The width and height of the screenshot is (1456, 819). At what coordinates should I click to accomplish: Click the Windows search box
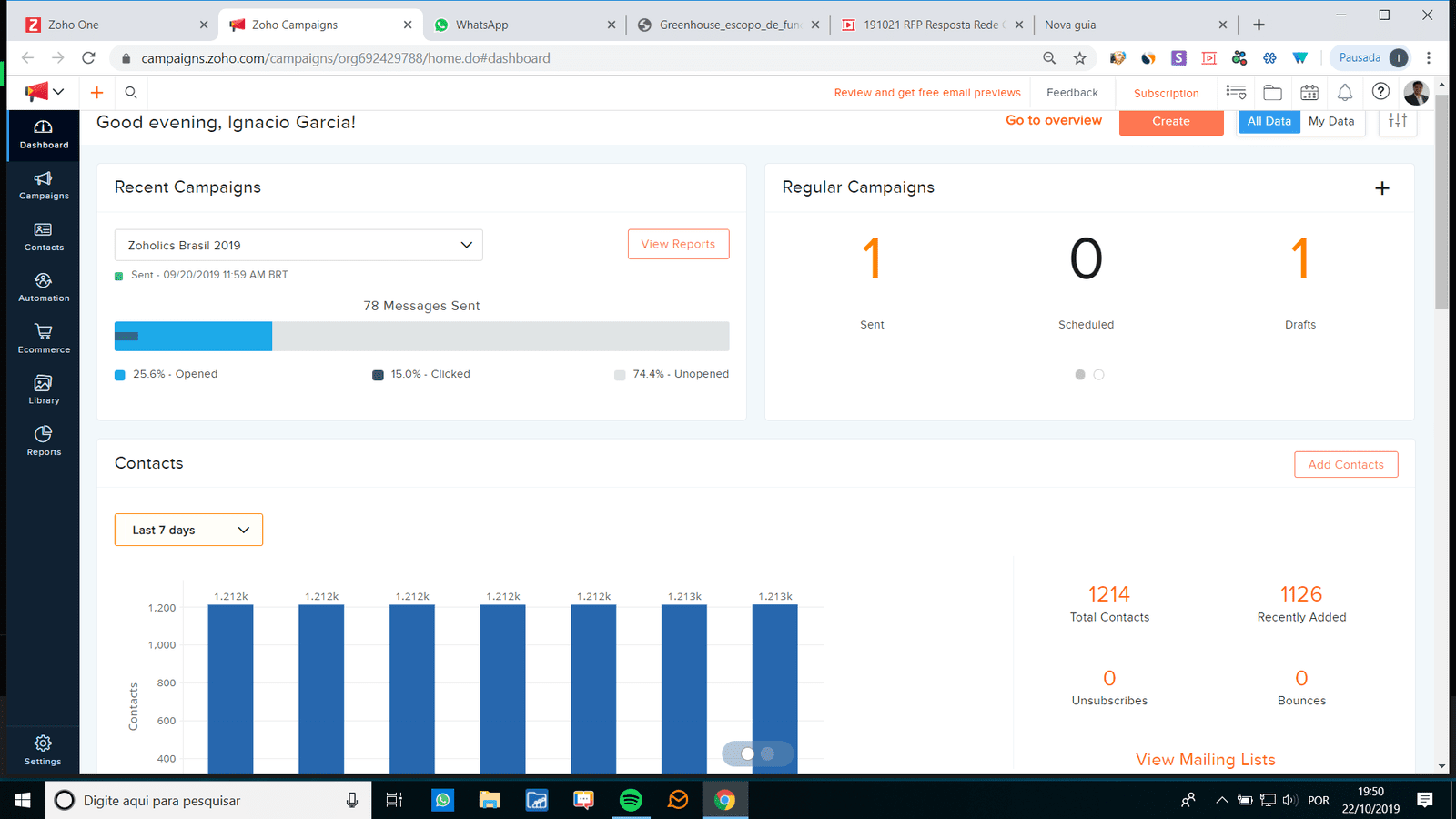click(208, 800)
